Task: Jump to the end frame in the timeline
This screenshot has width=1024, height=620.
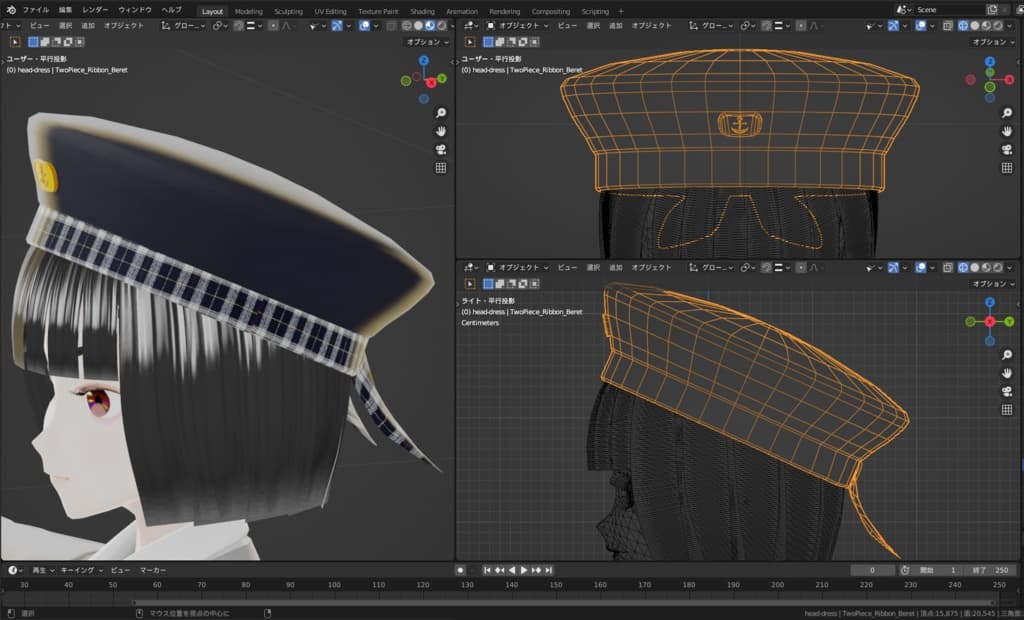Action: pyautogui.click(x=549, y=570)
